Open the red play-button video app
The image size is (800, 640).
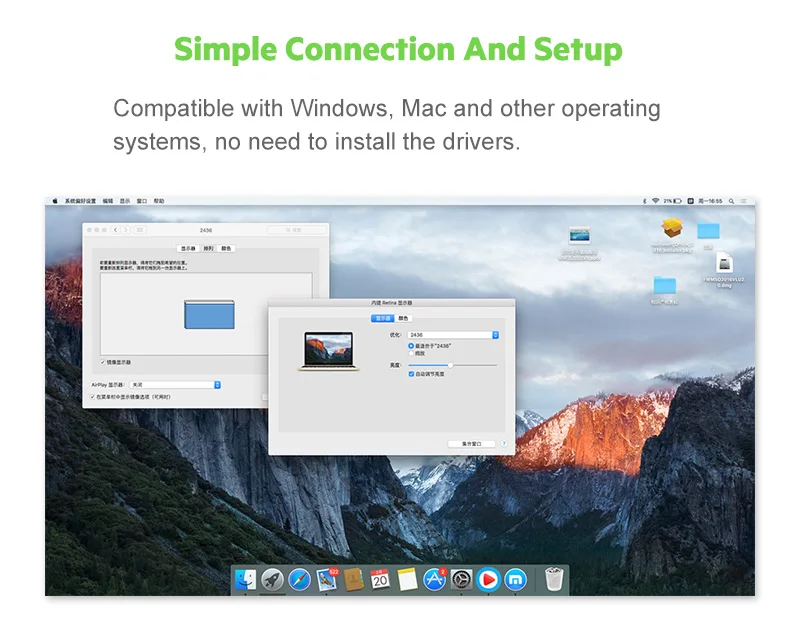488,580
